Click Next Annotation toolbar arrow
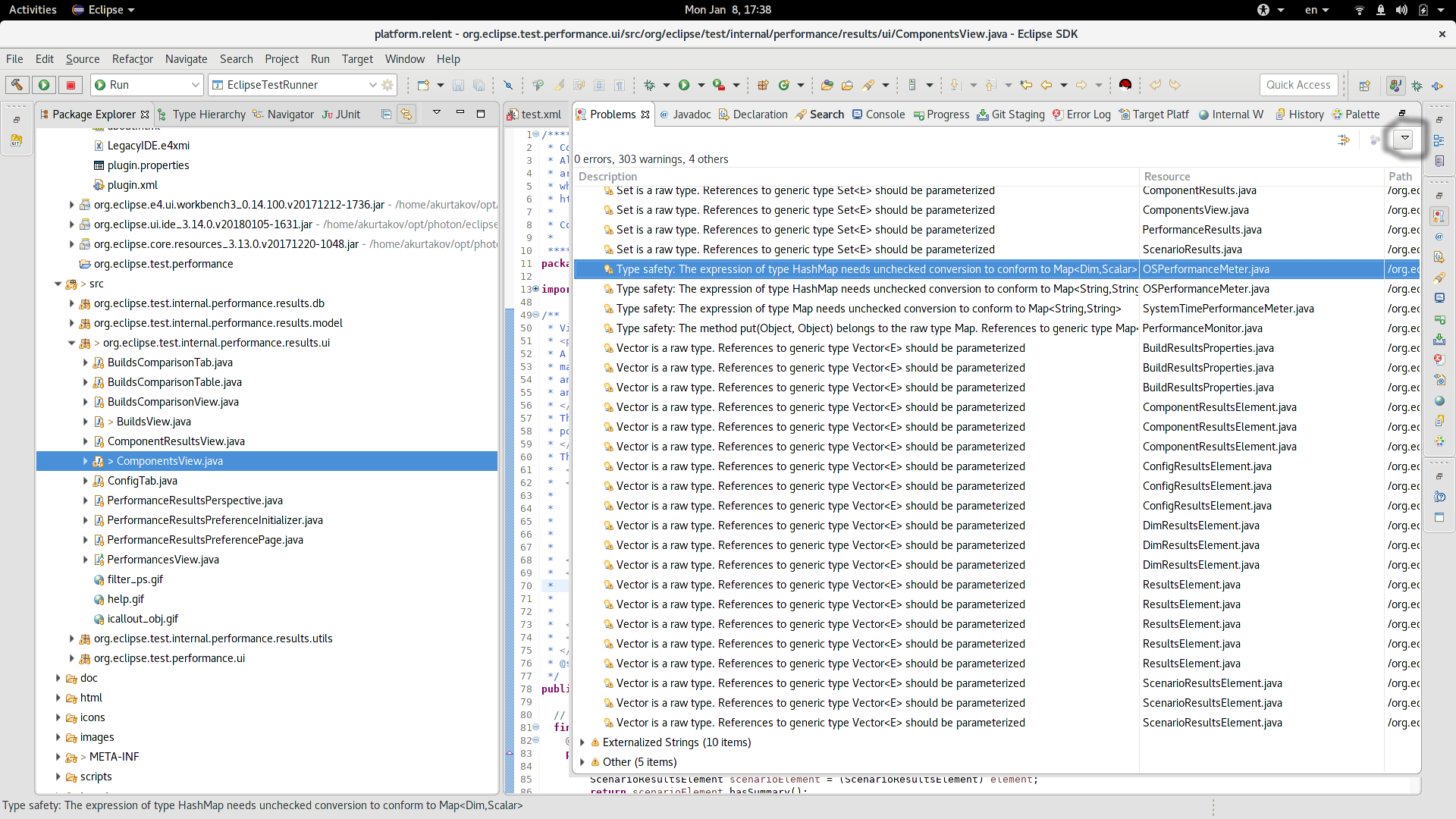The height and width of the screenshot is (819, 1456). click(x=955, y=85)
